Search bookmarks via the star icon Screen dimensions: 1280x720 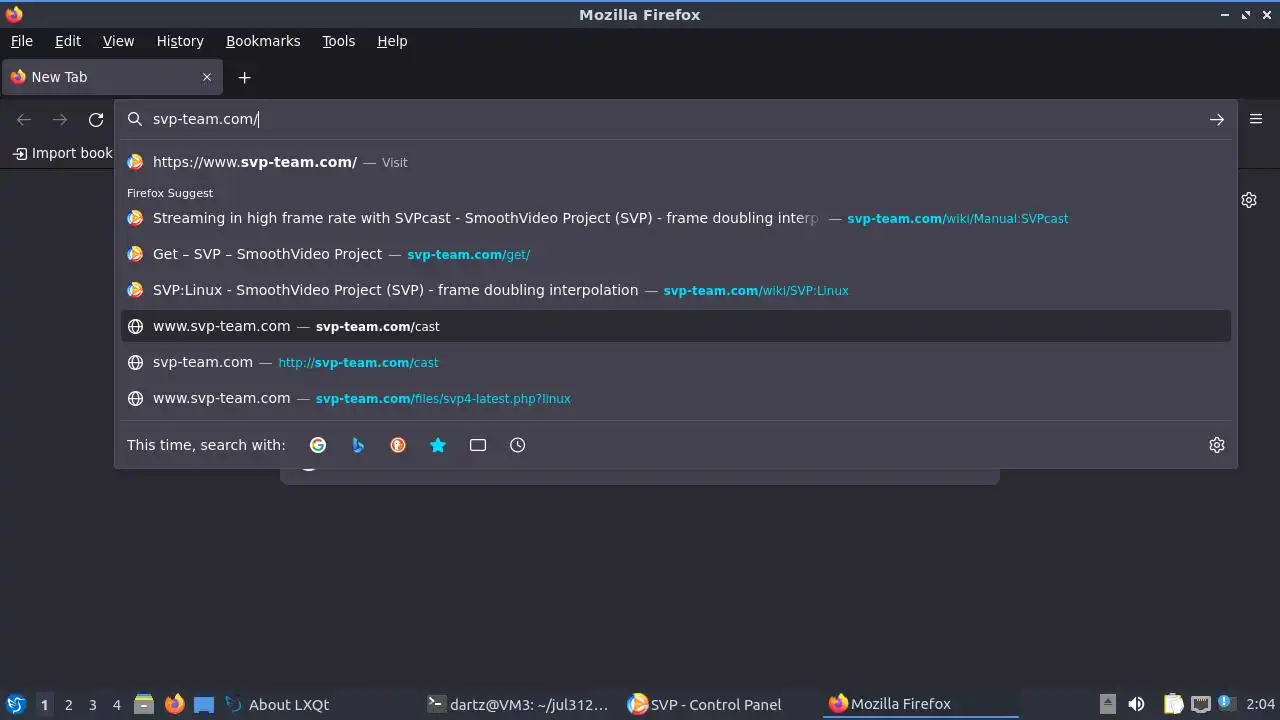click(x=438, y=445)
